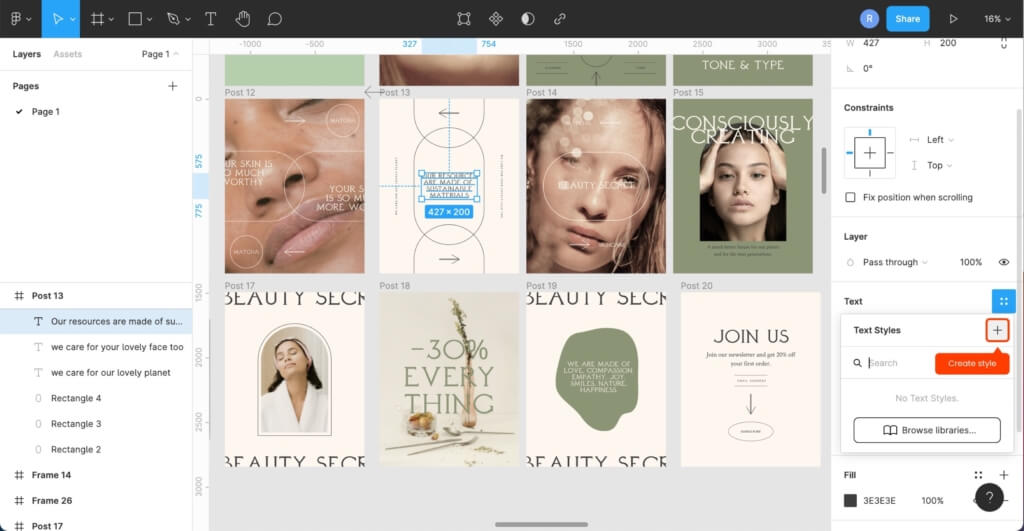Click the constrain proportions icon

[1004, 43]
